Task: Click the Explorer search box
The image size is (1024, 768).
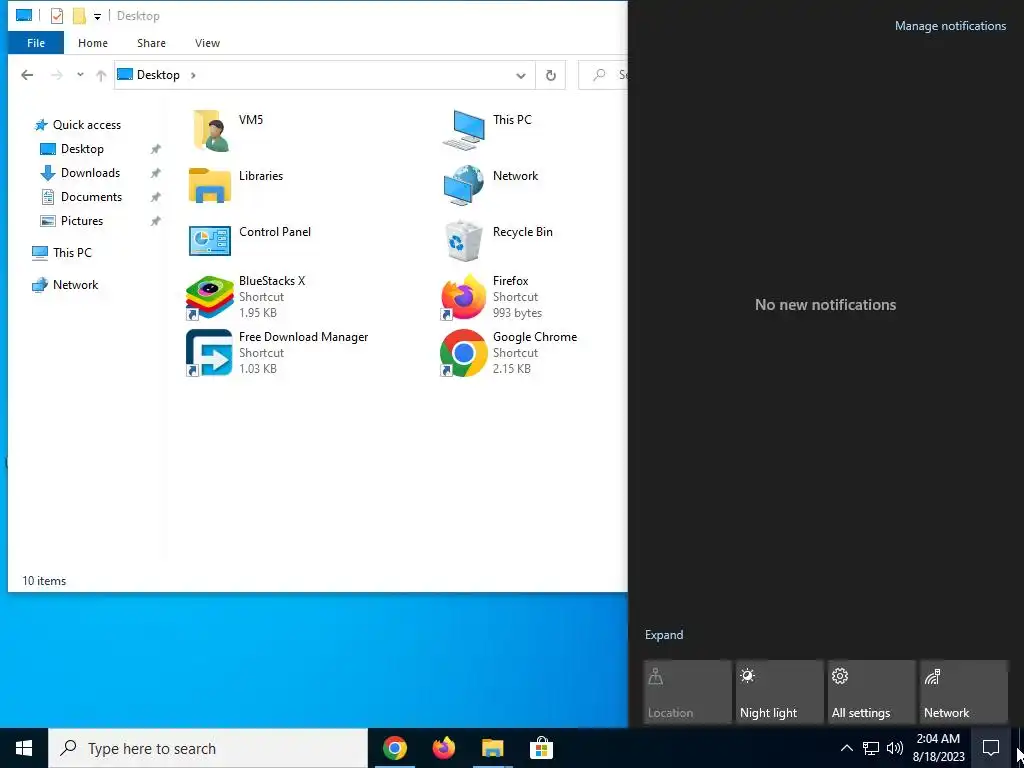Action: click(x=603, y=75)
